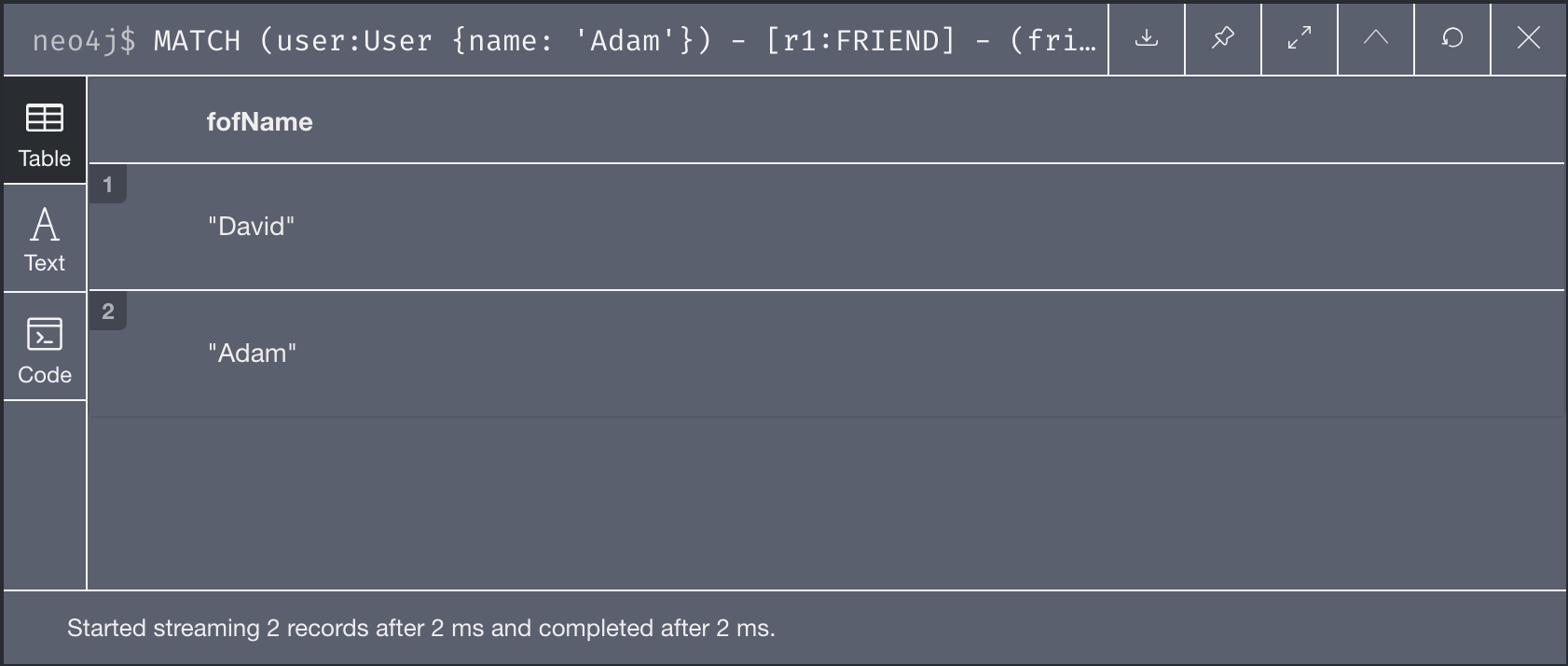1568x666 pixels.
Task: Switch to Table view
Action: point(45,131)
